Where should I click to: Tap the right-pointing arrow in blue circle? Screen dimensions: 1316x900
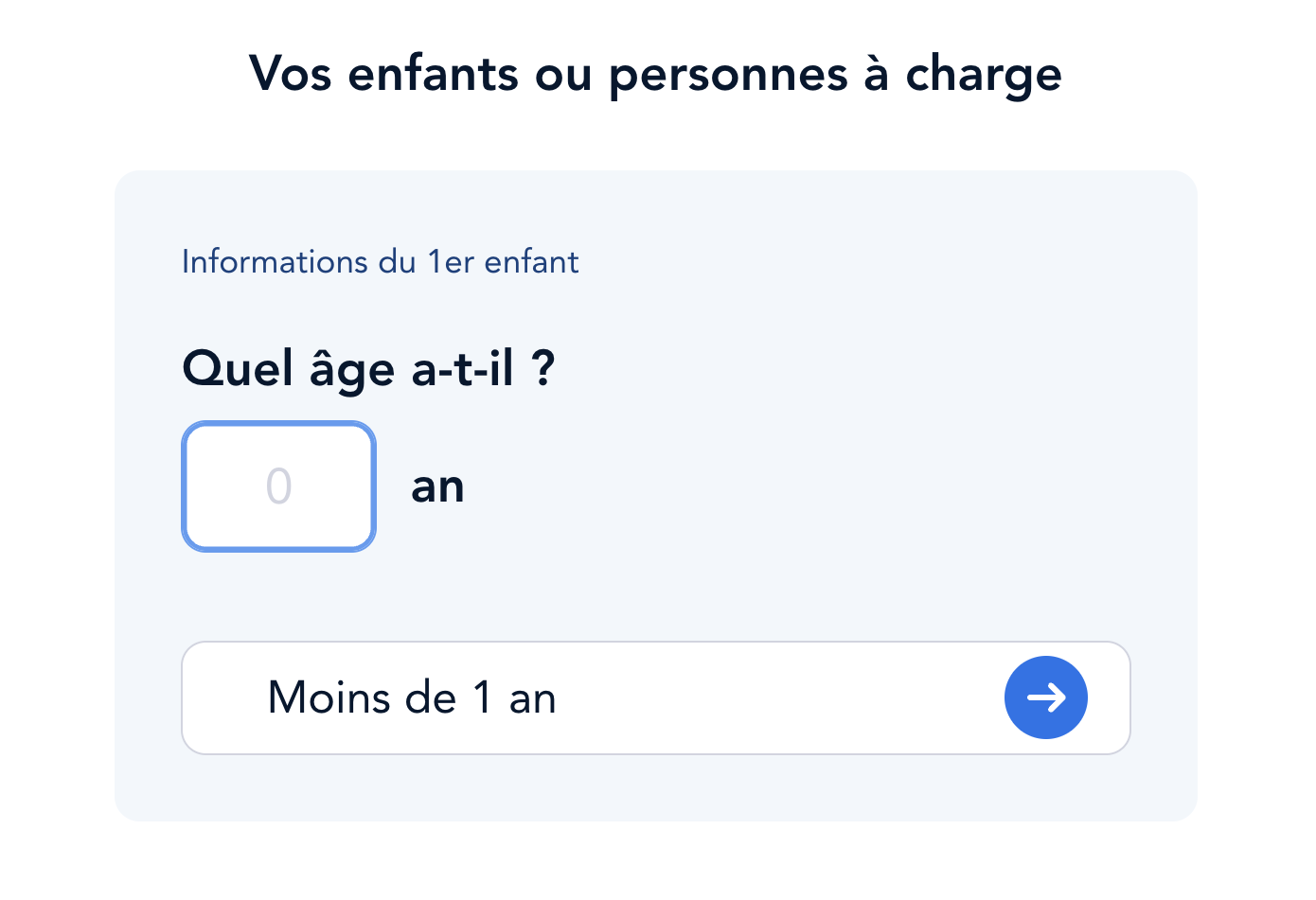(1046, 697)
